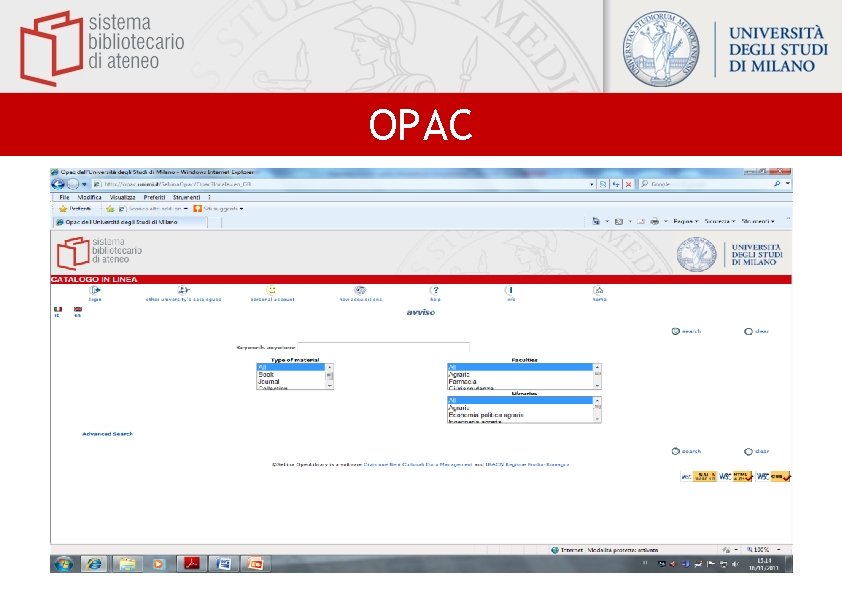The height and width of the screenshot is (595, 842).
Task: Select Agraria in the Faculties list
Action: [x=520, y=374]
